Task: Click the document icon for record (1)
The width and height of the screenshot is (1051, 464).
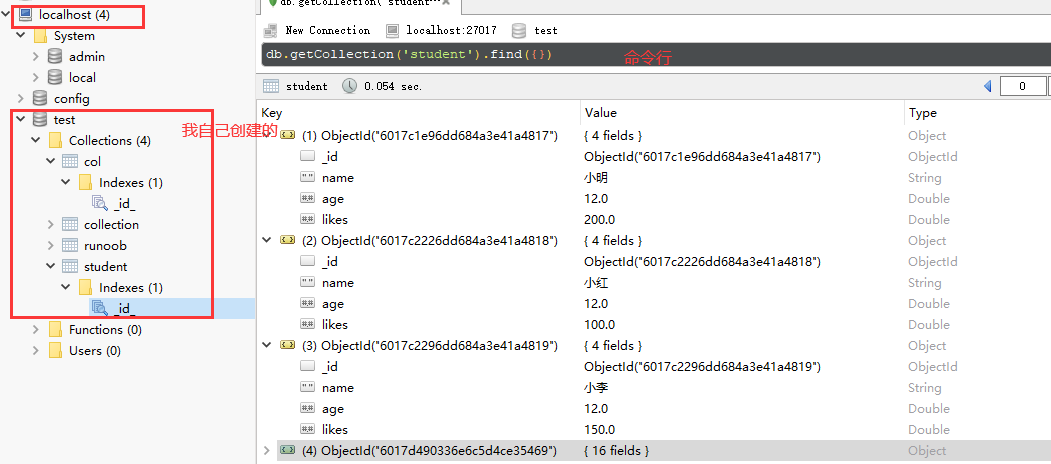Action: point(288,135)
